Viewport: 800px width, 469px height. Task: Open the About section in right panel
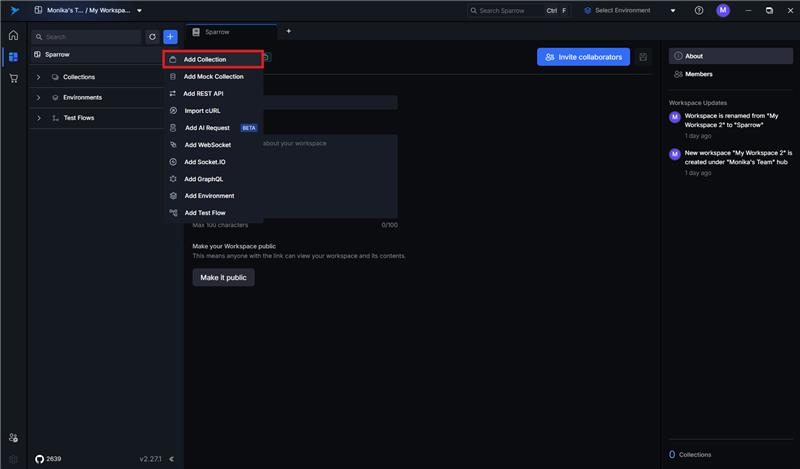731,56
